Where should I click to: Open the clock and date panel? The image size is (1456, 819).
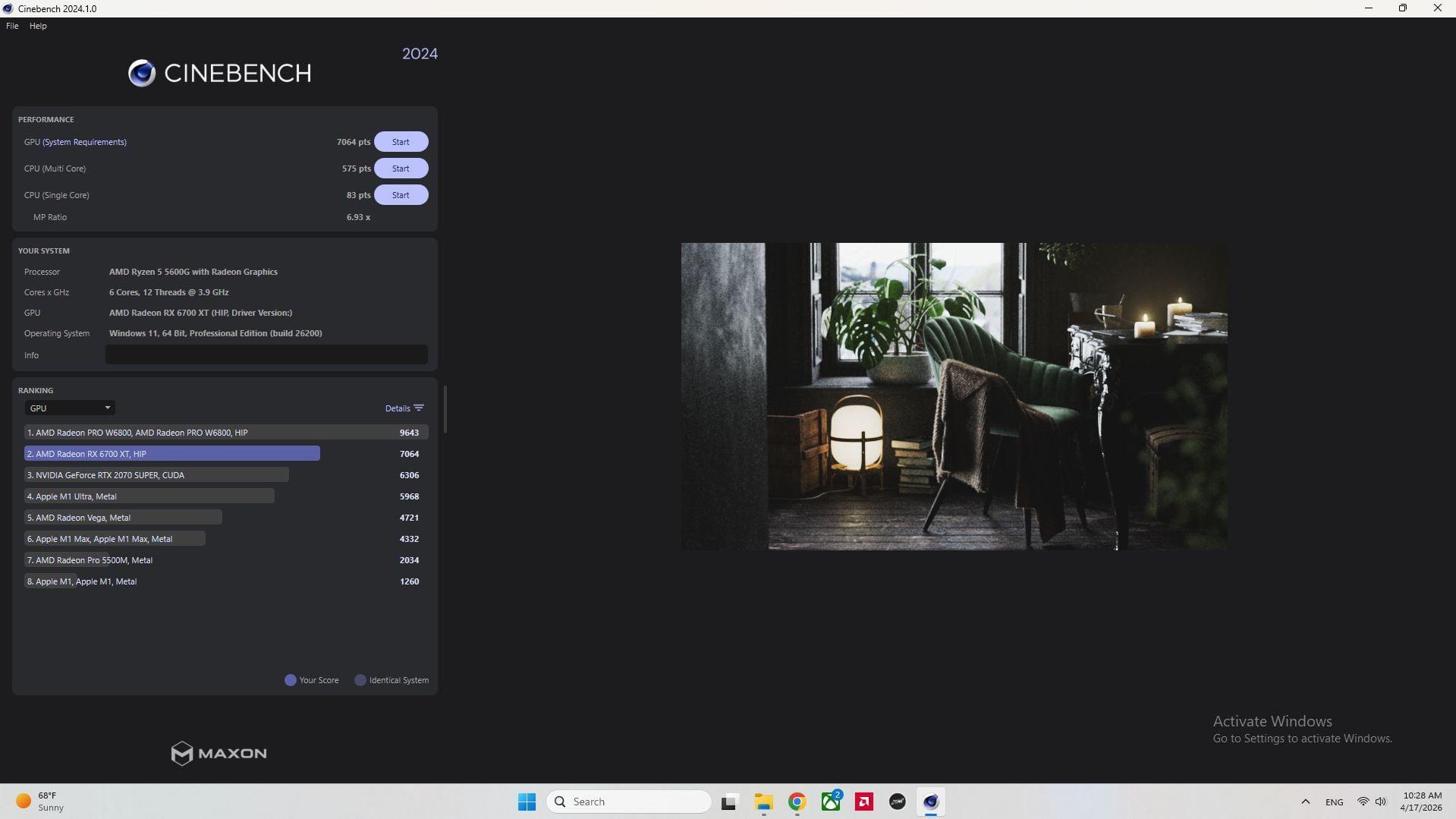click(x=1421, y=802)
